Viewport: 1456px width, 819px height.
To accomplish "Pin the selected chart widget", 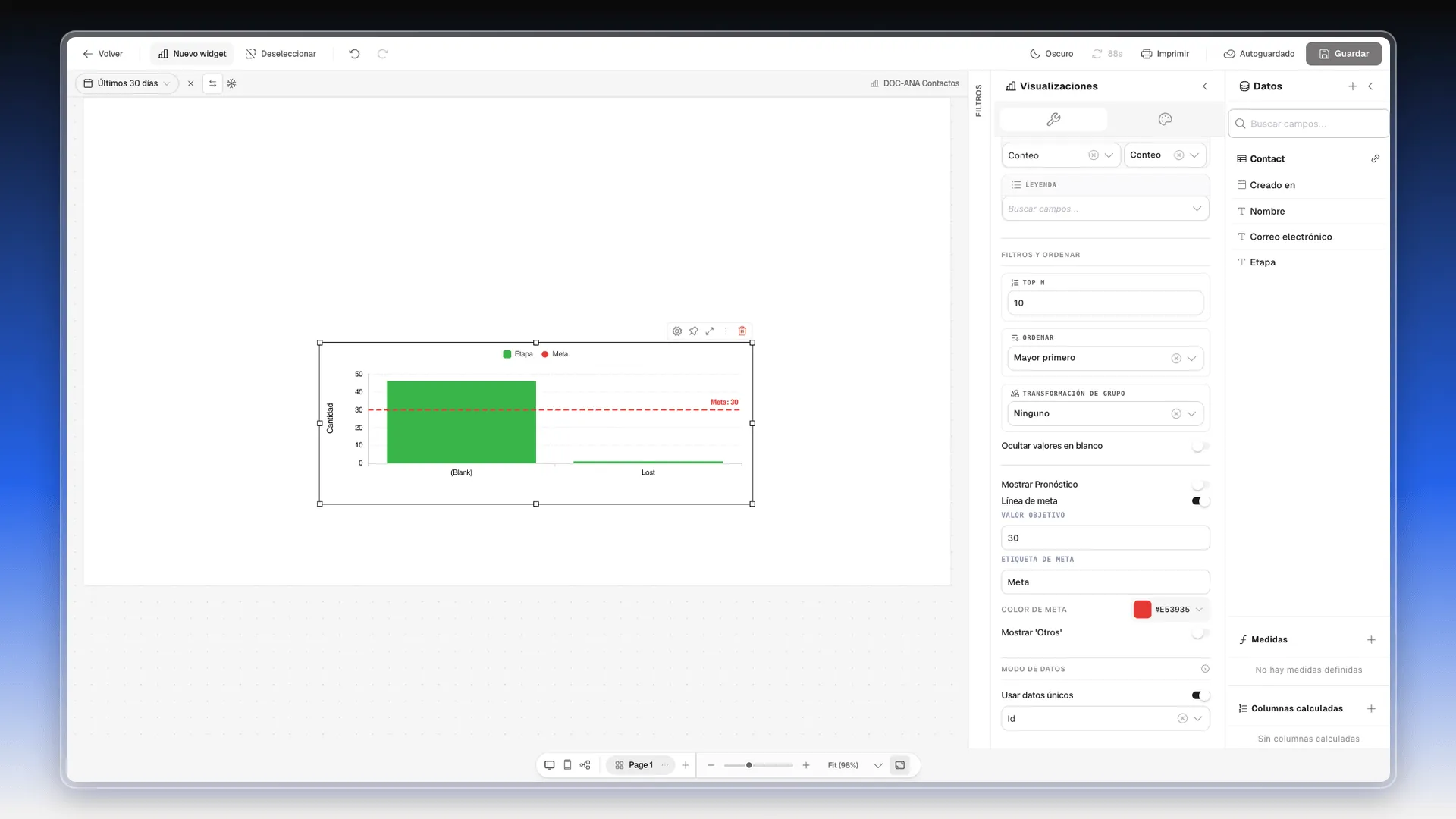I will pos(693,331).
